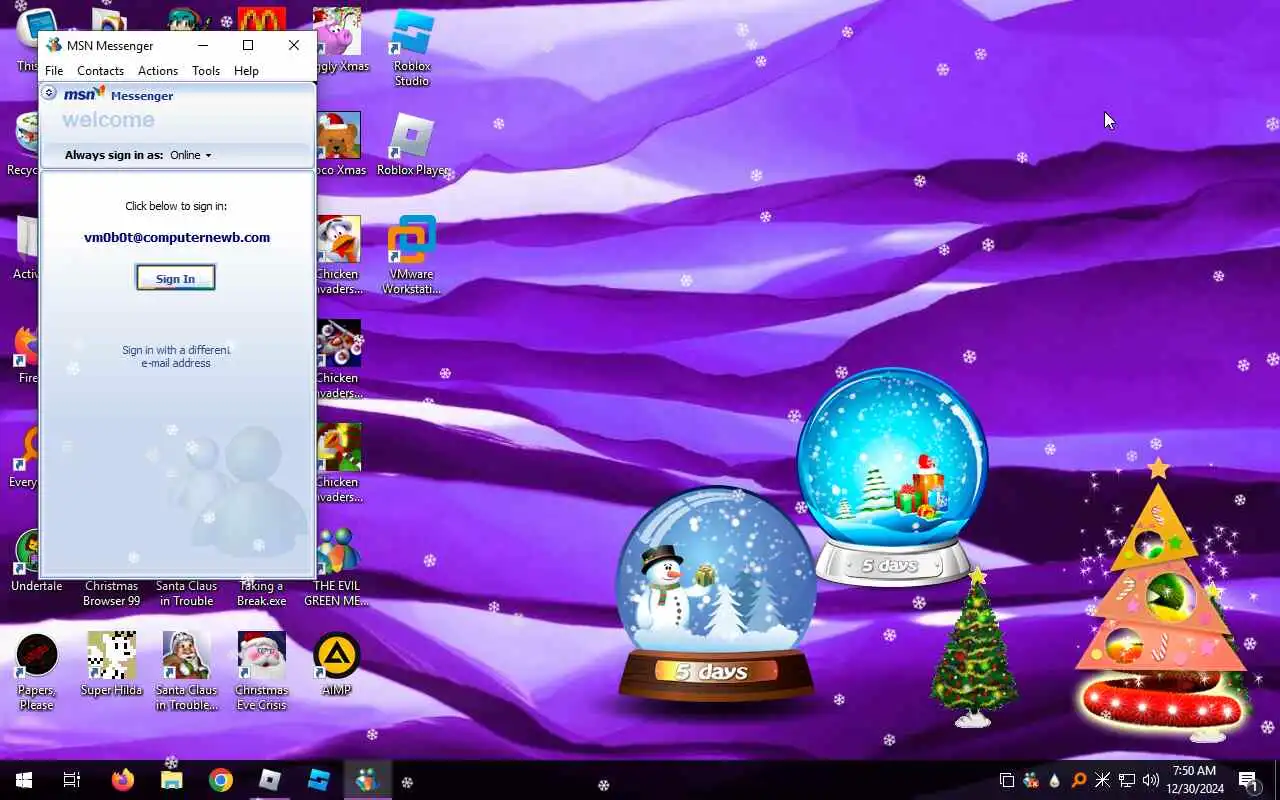
Task: Click Sign in with a different e-mail address
Action: tap(176, 356)
